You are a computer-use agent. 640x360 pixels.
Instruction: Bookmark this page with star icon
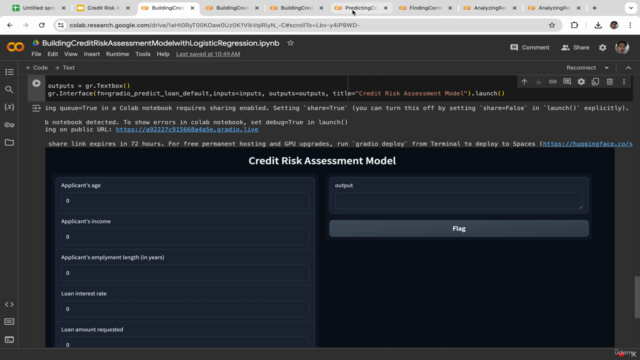(x=552, y=25)
